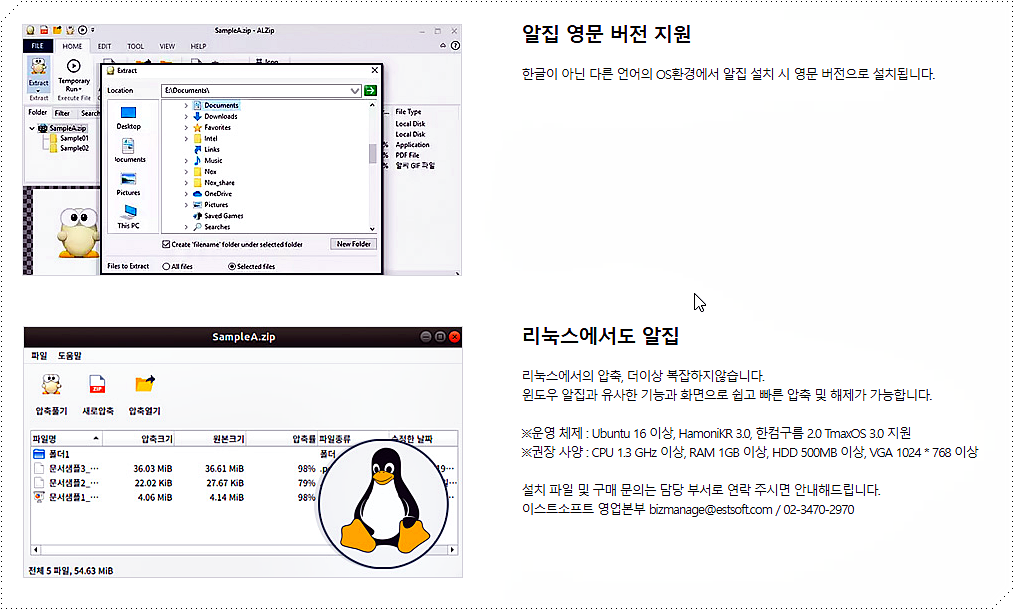Expand the Downloads node in Extract tree
The width and height of the screenshot is (1014, 610).
186,116
